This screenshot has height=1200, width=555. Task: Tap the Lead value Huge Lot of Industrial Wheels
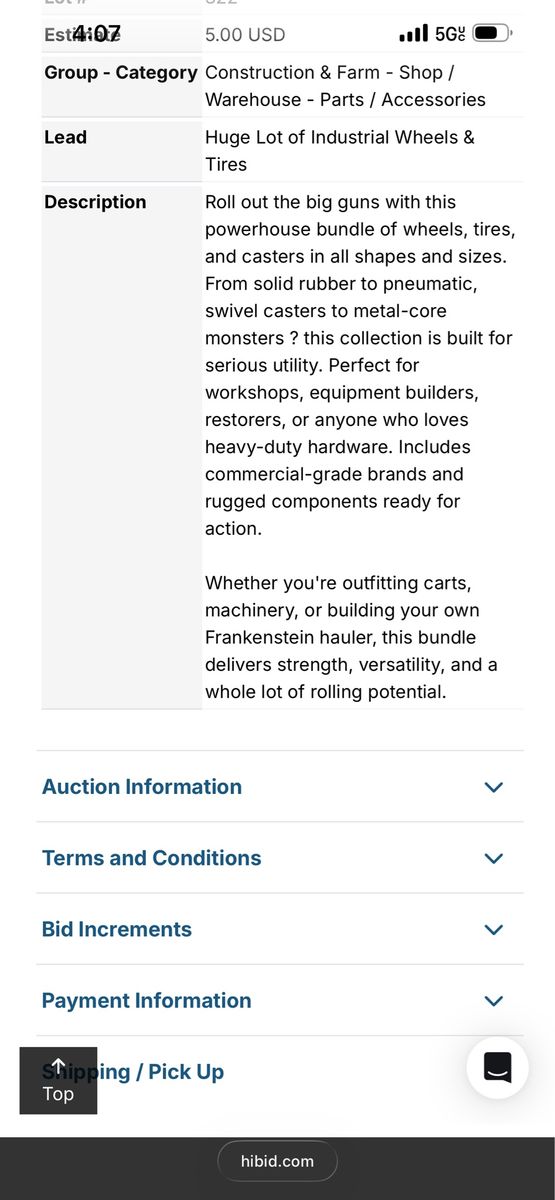[x=340, y=150]
